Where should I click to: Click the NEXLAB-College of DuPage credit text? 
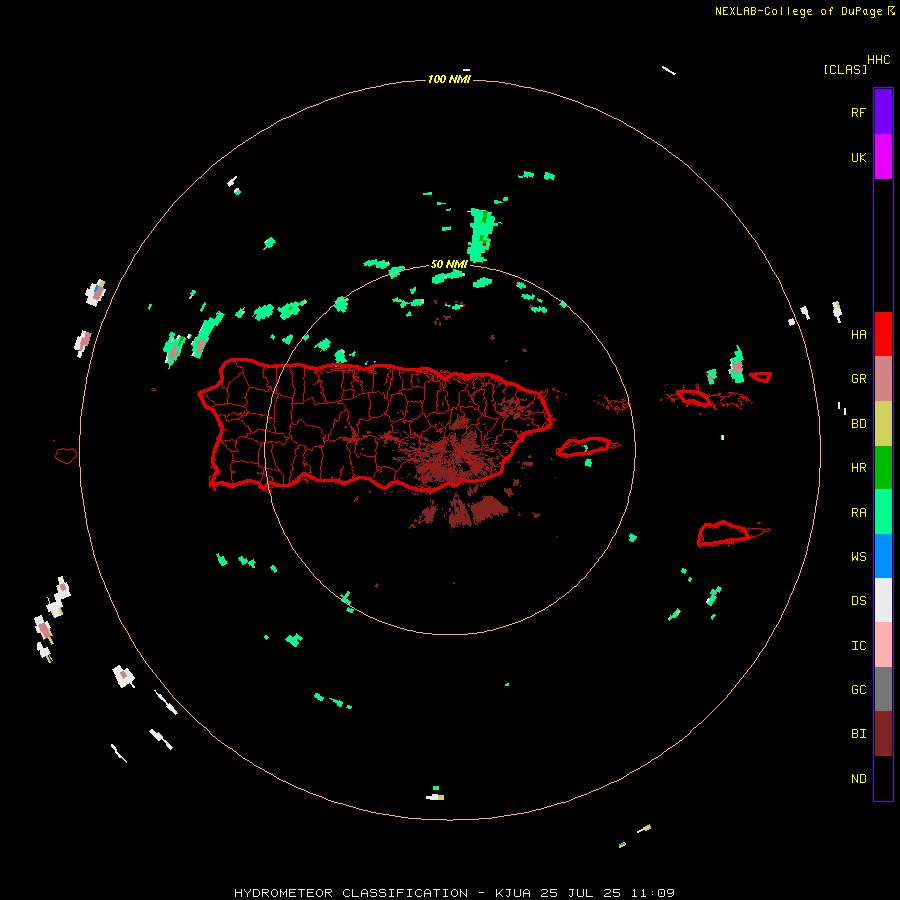pyautogui.click(x=798, y=11)
